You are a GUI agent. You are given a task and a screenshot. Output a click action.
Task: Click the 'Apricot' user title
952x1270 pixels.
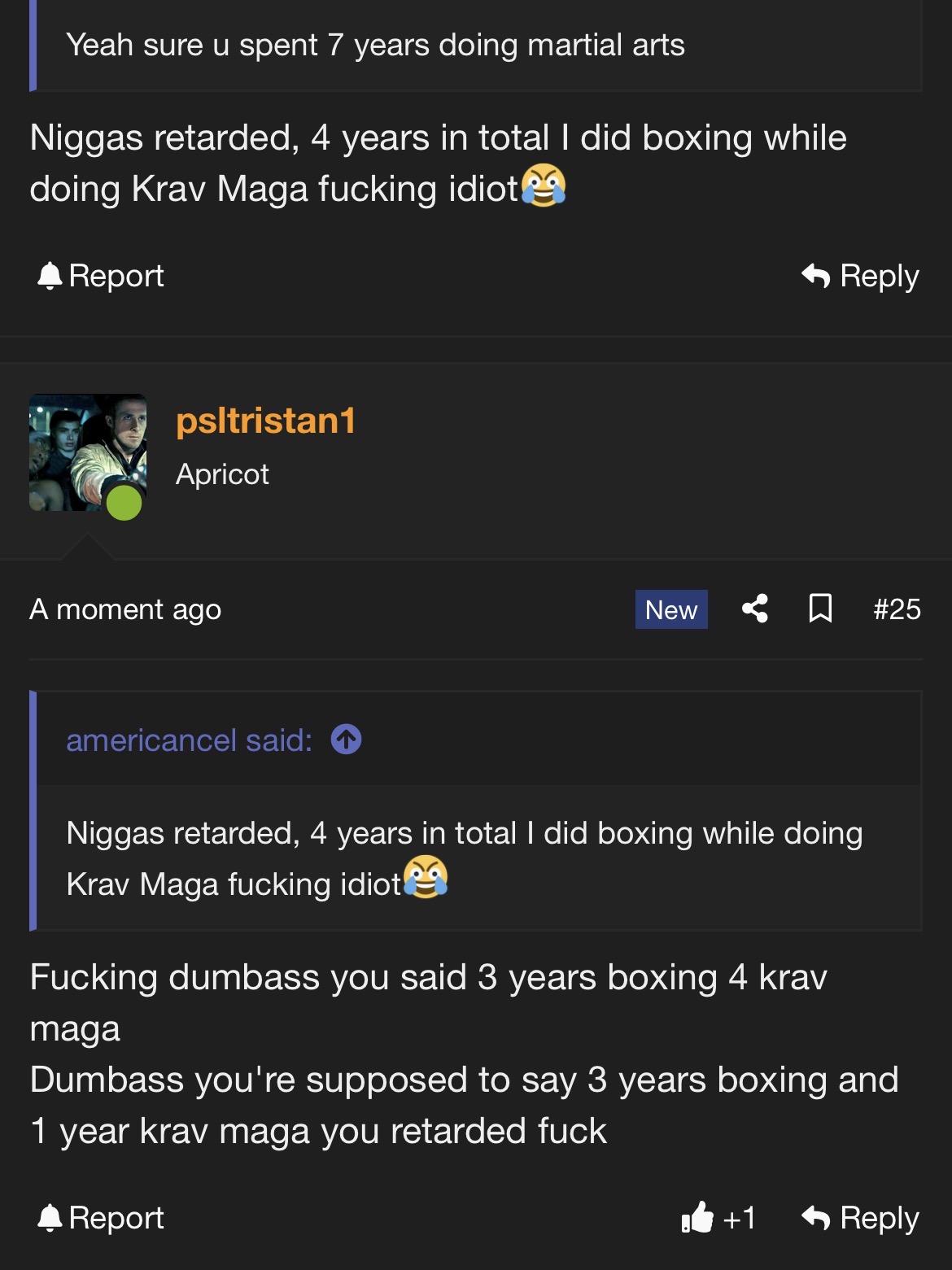[222, 474]
